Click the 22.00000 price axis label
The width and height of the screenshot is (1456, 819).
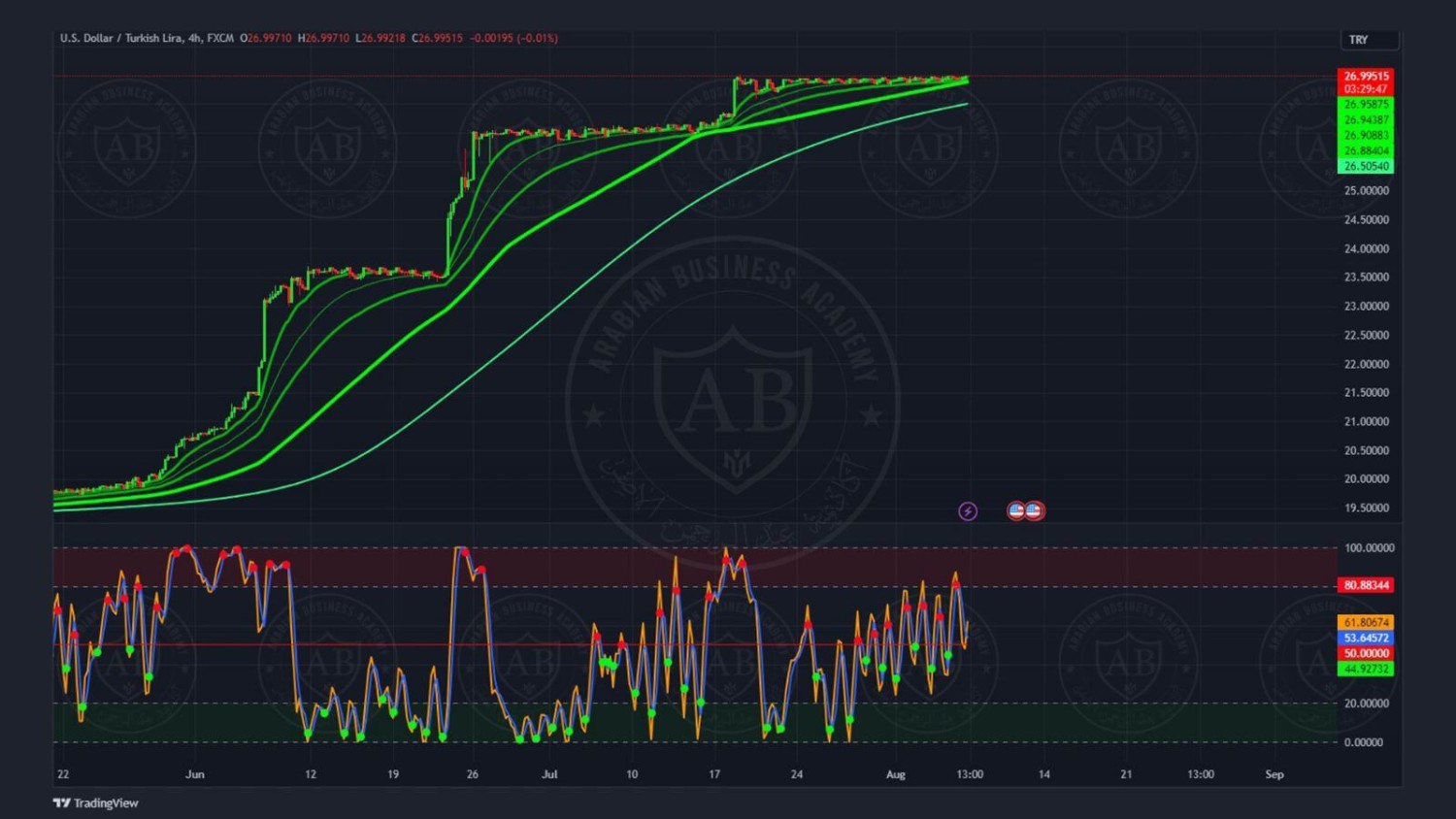point(1366,364)
